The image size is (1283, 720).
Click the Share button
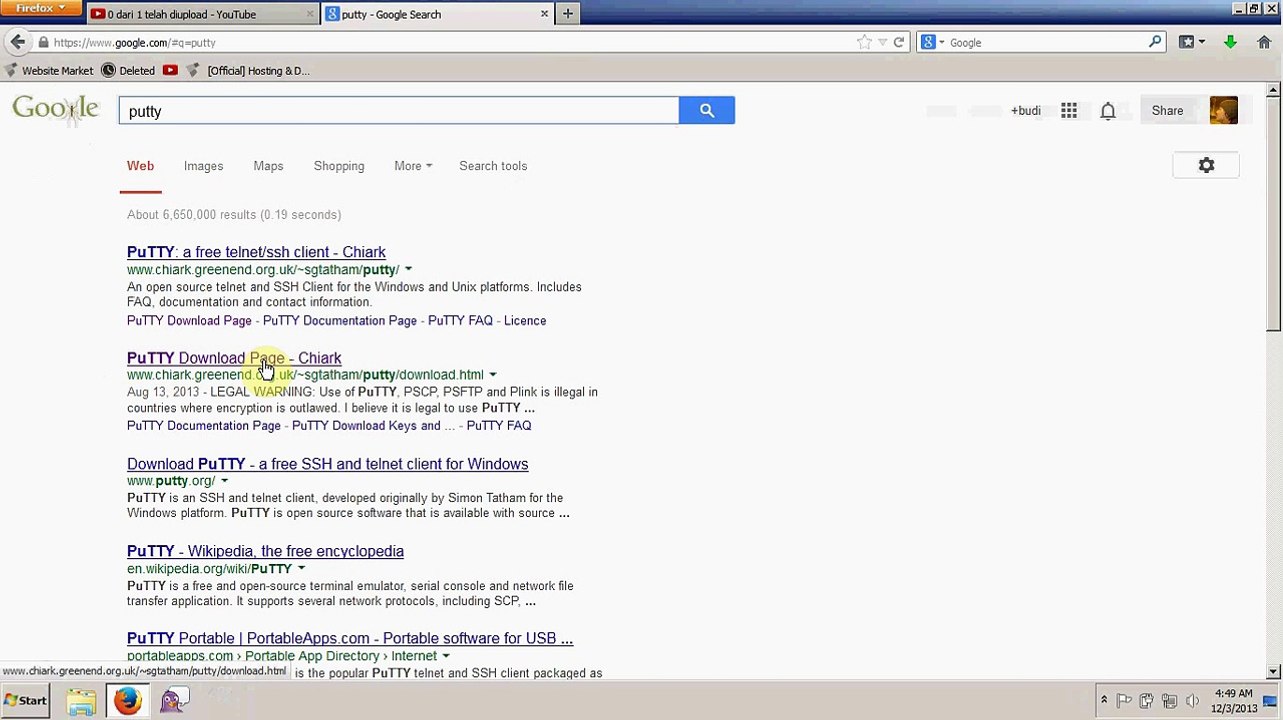[x=1167, y=110]
